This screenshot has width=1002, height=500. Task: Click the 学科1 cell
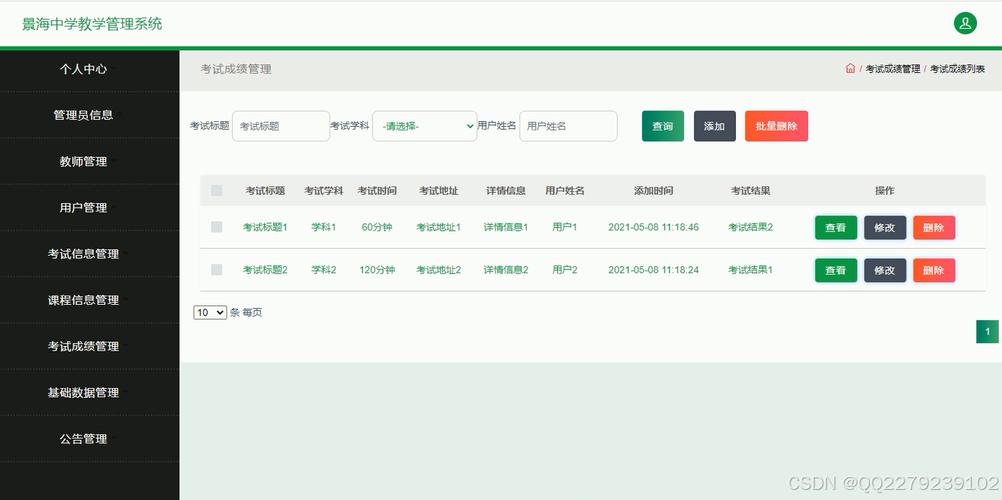323,227
